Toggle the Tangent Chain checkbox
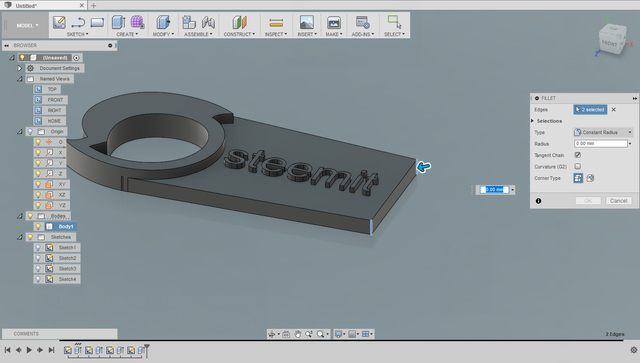 pyautogui.click(x=578, y=155)
